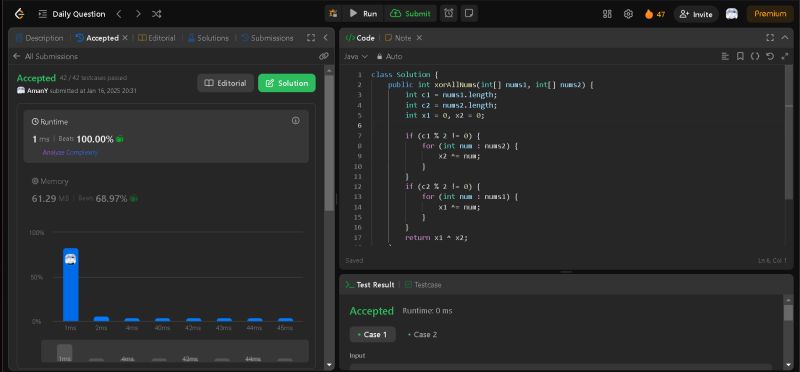Select the Testcase tab
Screen dimensions: 800x372
[x=423, y=285]
